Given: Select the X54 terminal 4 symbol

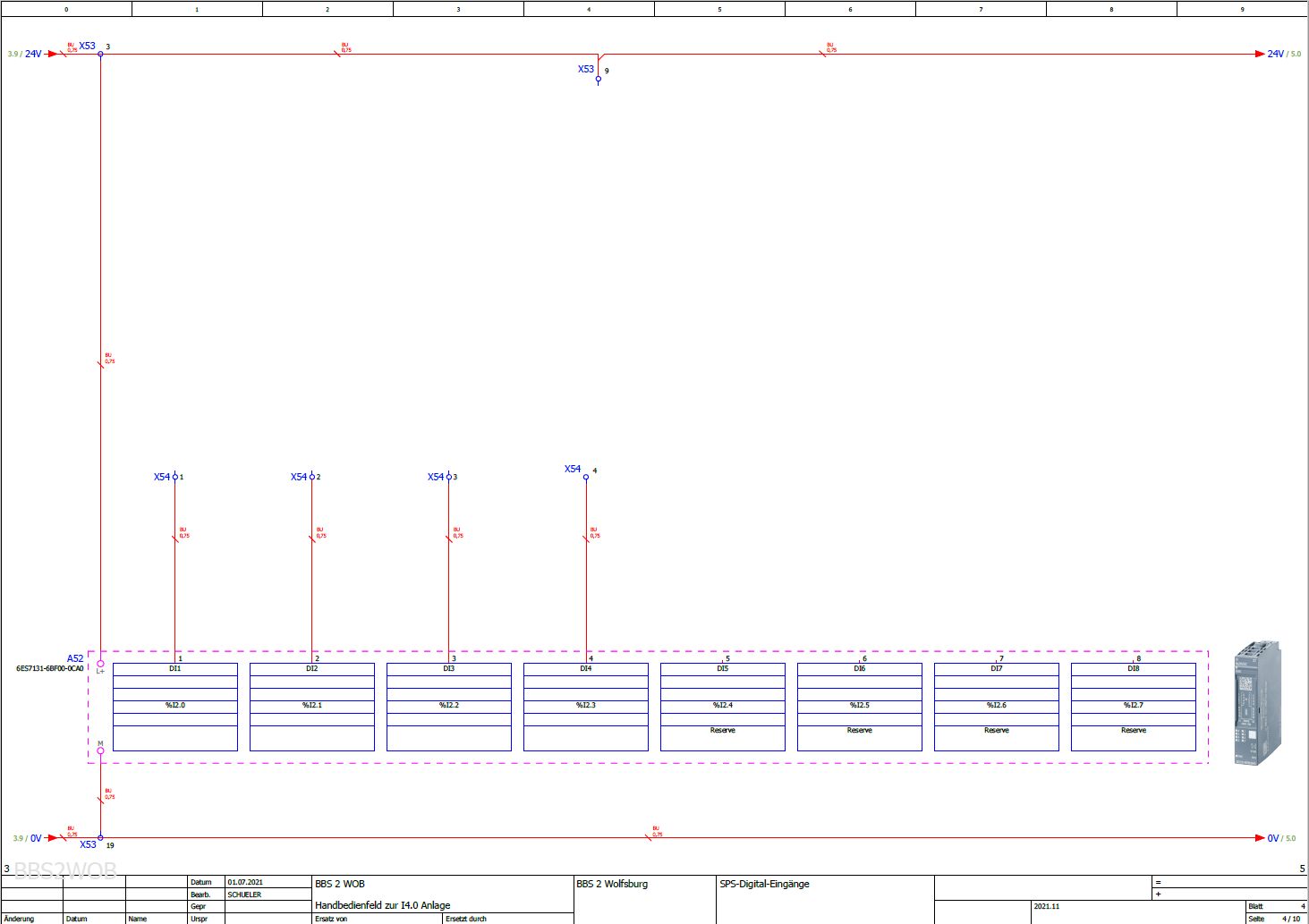Looking at the screenshot, I should click(586, 477).
